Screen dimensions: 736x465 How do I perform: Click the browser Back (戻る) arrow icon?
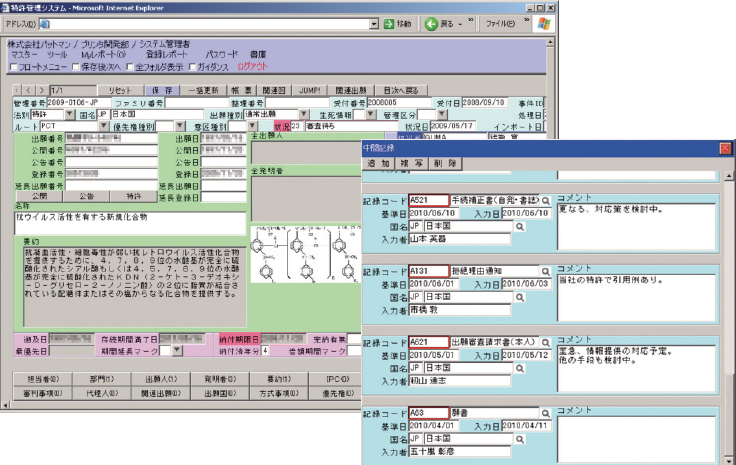tap(431, 23)
